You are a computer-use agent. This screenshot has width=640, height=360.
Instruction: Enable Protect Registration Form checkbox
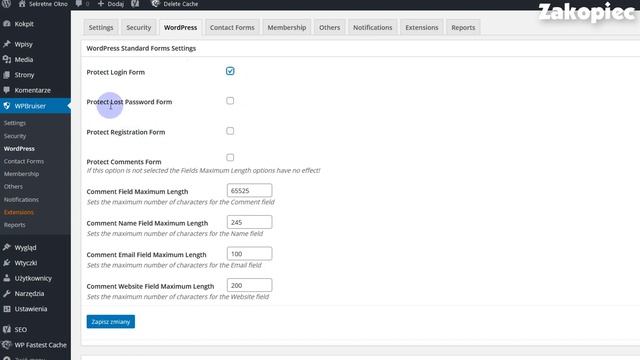point(230,131)
